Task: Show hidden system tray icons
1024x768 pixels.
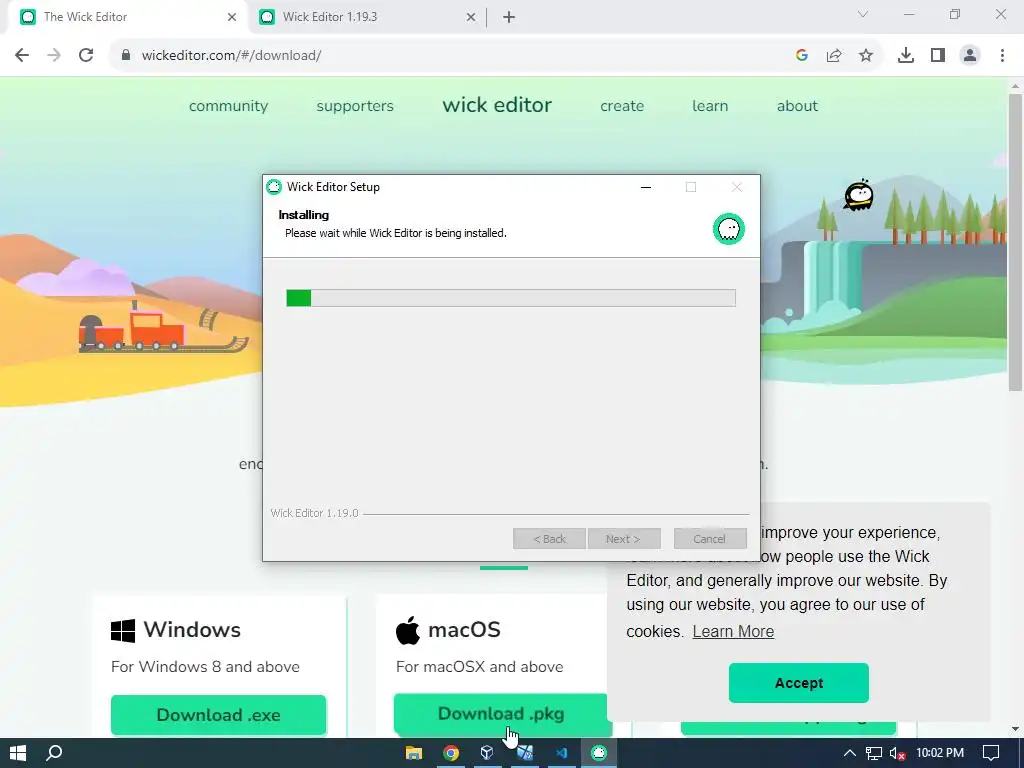Action: click(849, 753)
